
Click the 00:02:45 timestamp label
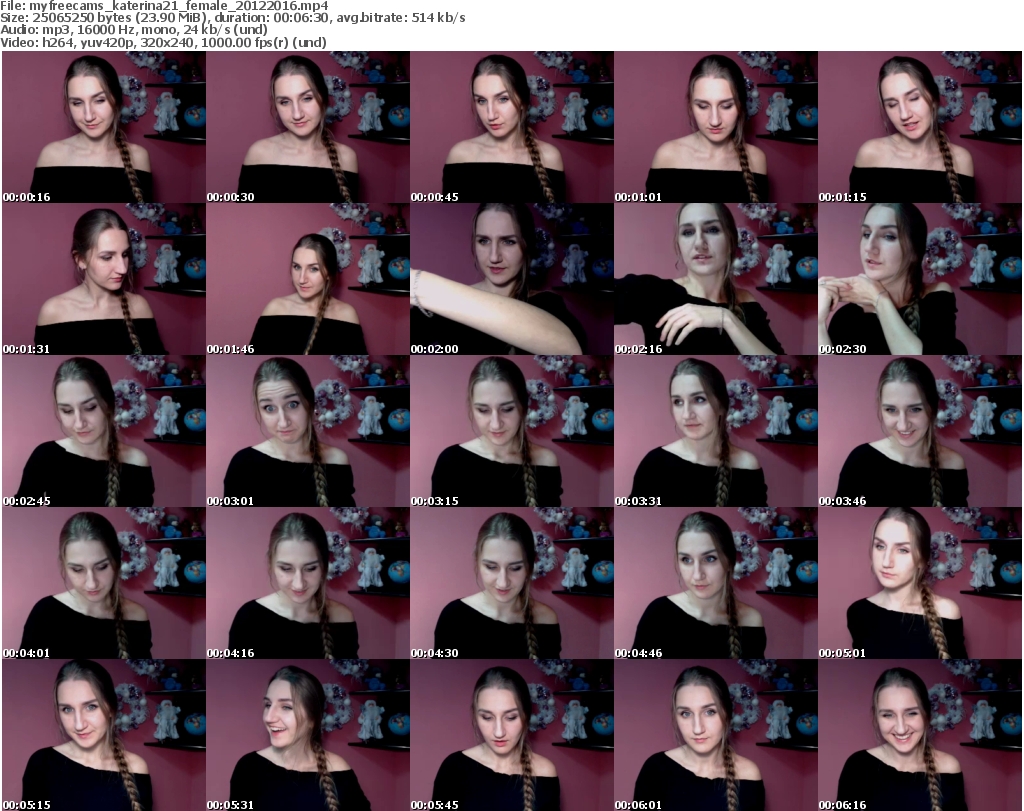(27, 501)
